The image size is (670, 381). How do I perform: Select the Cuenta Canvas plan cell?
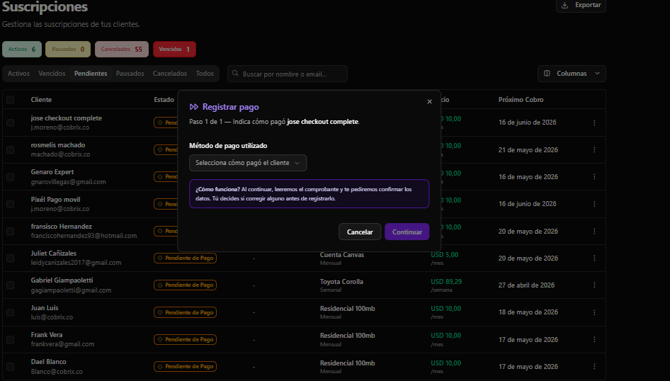coord(342,258)
